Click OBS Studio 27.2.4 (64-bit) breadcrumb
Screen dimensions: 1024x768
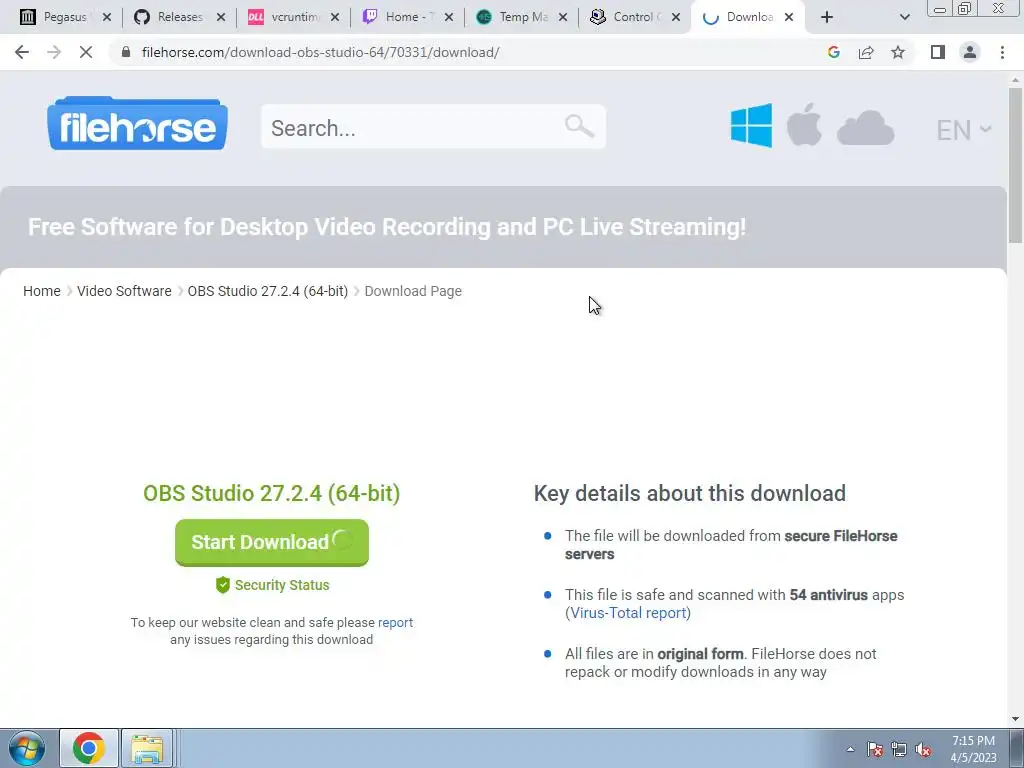[x=268, y=291]
